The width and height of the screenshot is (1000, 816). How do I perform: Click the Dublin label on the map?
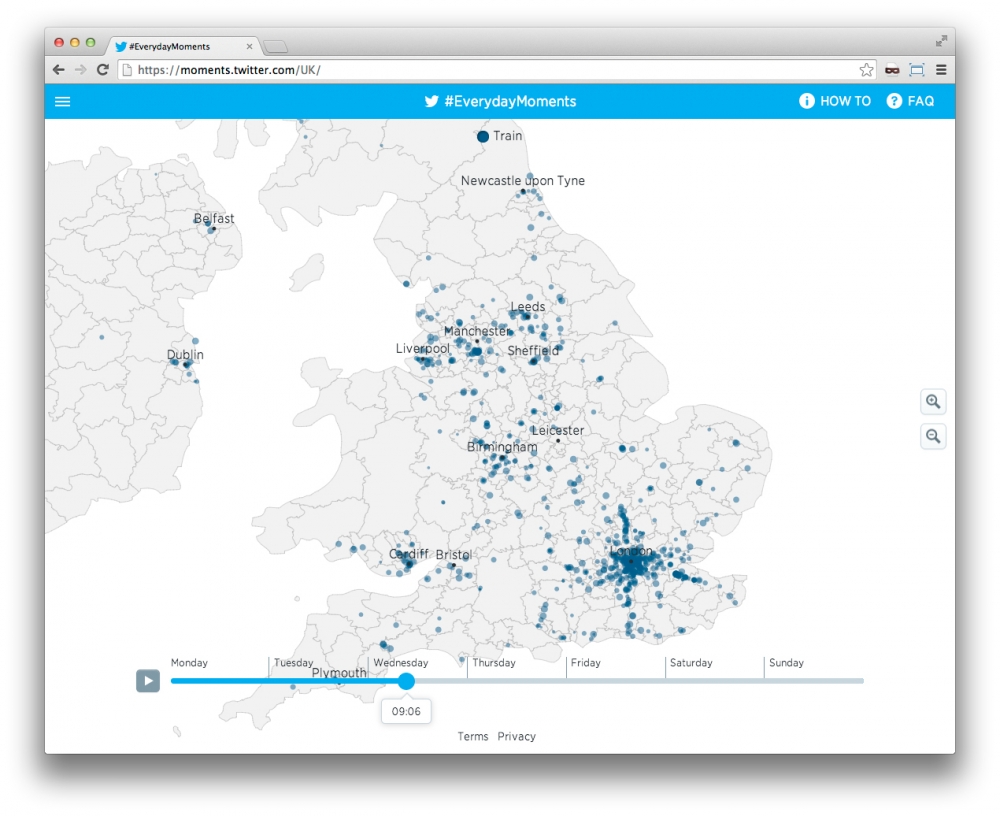point(185,355)
